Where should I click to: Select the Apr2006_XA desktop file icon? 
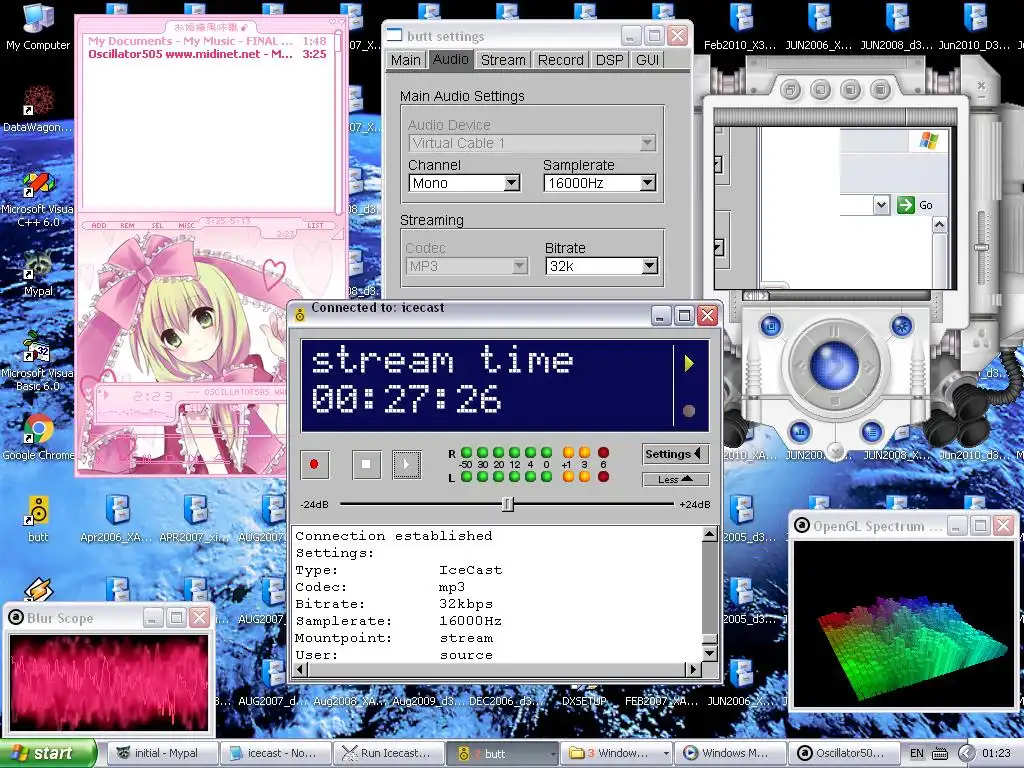(x=116, y=519)
